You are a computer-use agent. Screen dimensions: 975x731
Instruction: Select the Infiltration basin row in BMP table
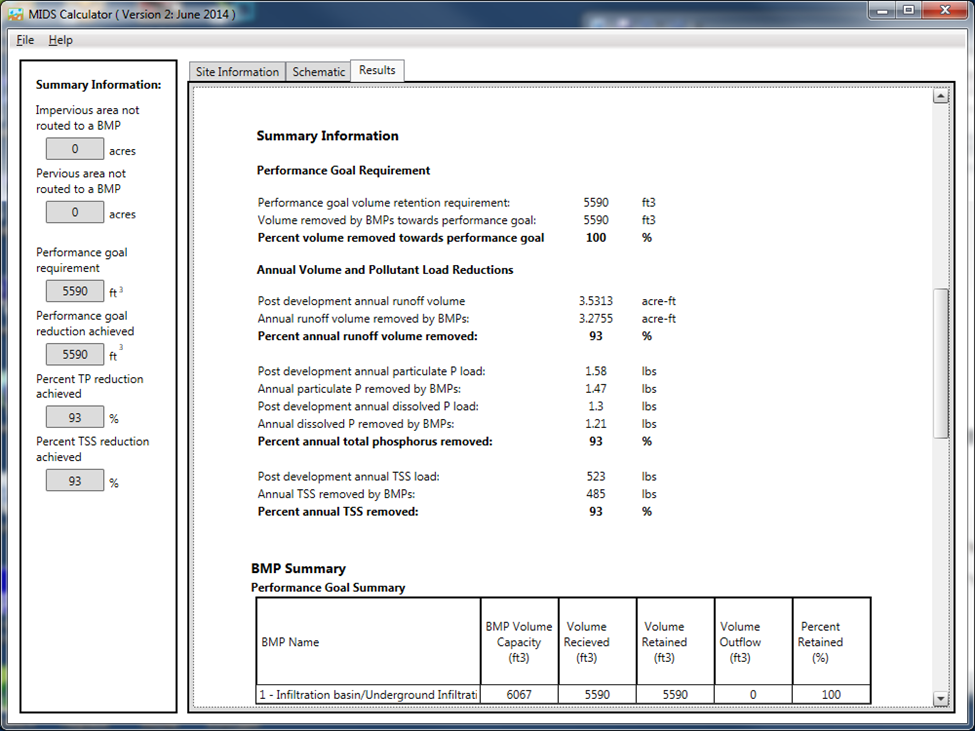click(x=368, y=694)
